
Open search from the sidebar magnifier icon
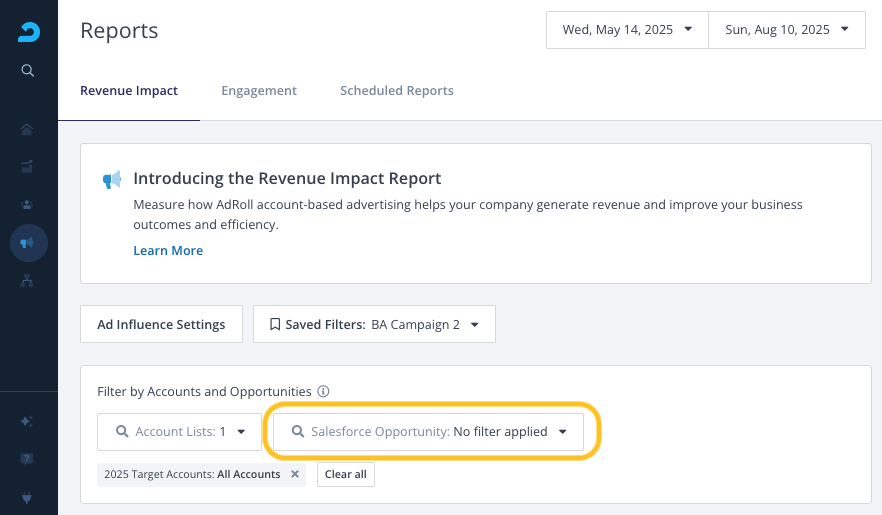tap(28, 70)
